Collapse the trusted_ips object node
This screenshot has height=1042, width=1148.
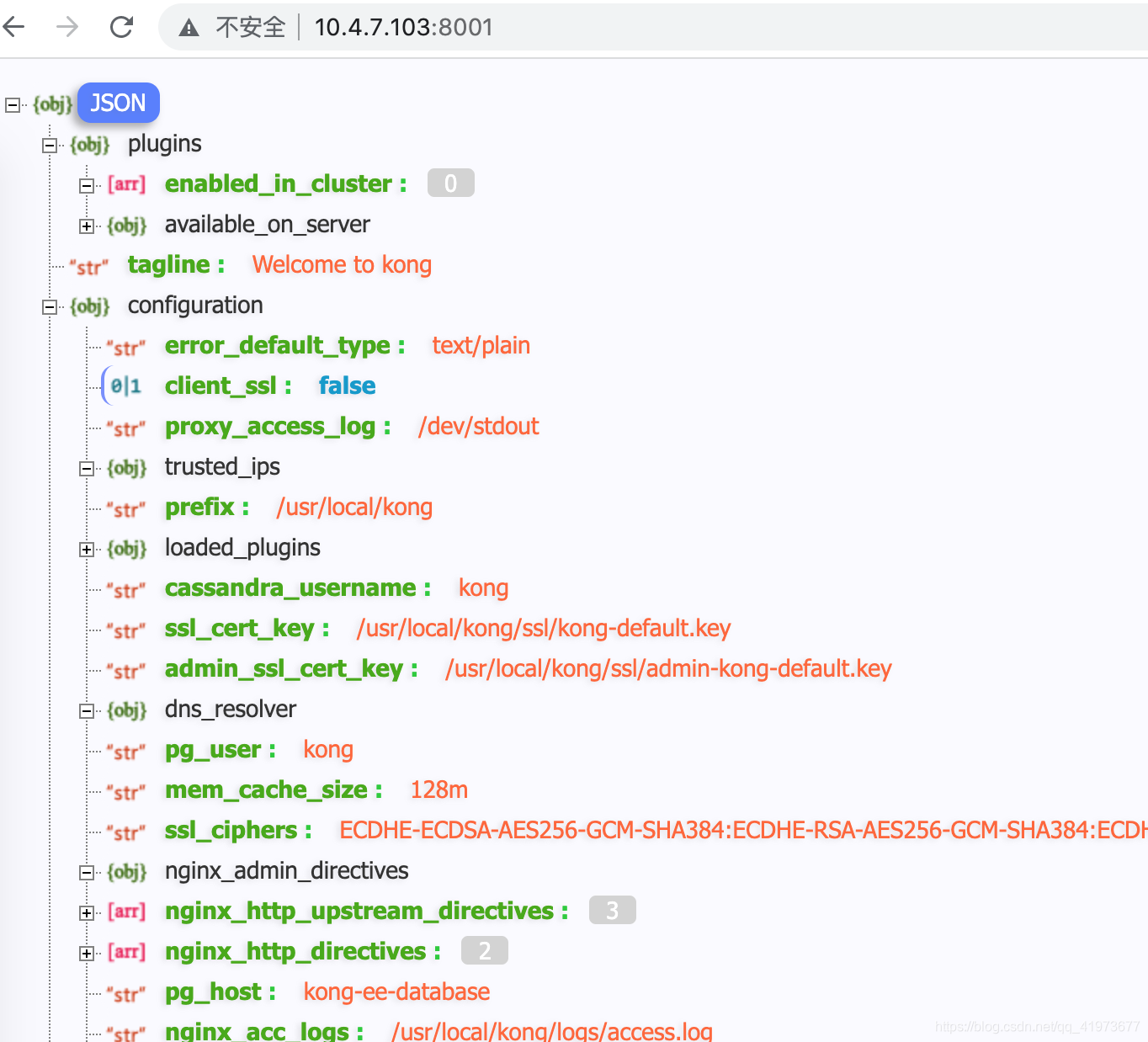87,469
